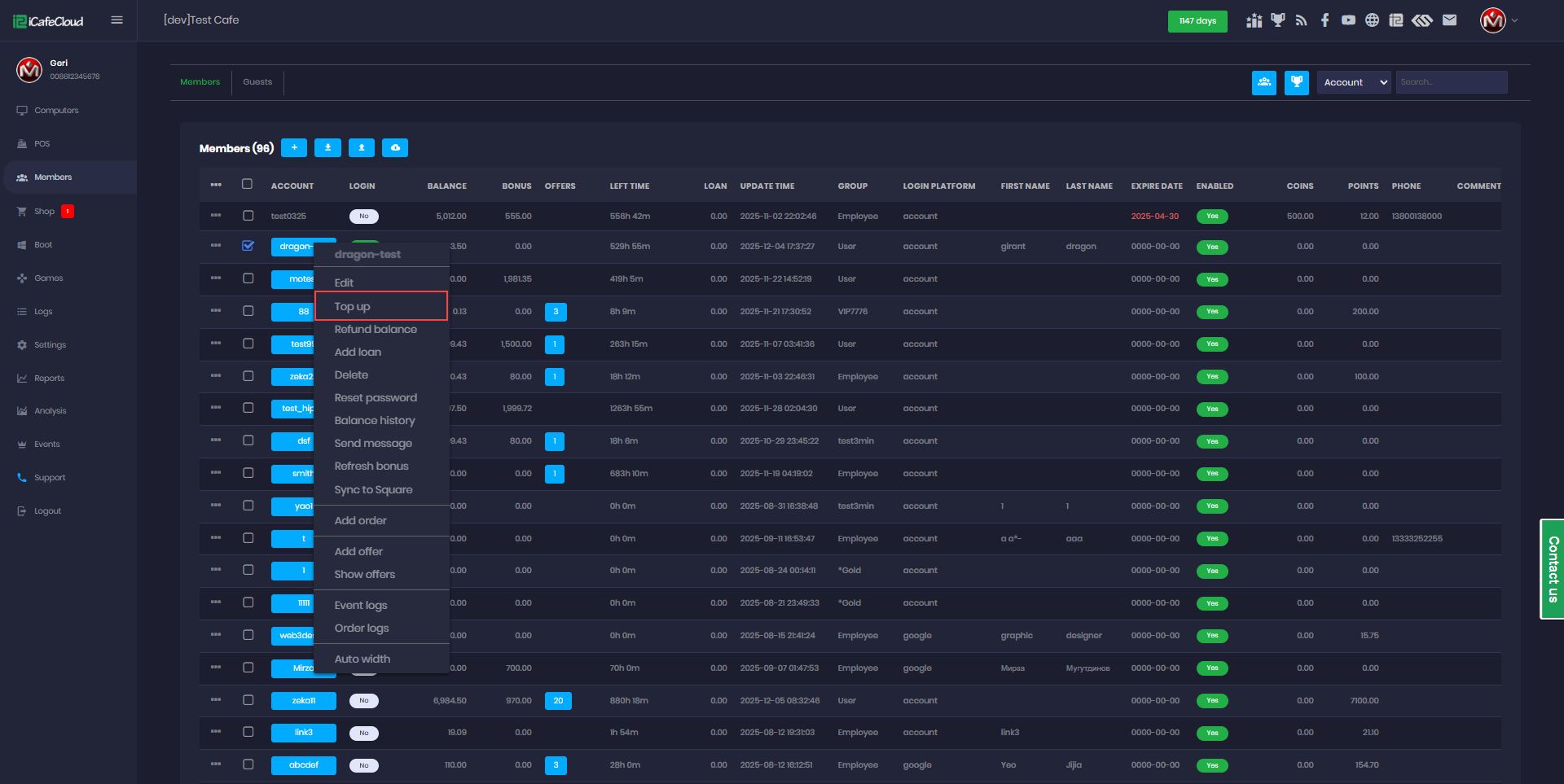Uncheck the dragon-test row checkbox
Screen dimensions: 1564x784
(x=248, y=246)
